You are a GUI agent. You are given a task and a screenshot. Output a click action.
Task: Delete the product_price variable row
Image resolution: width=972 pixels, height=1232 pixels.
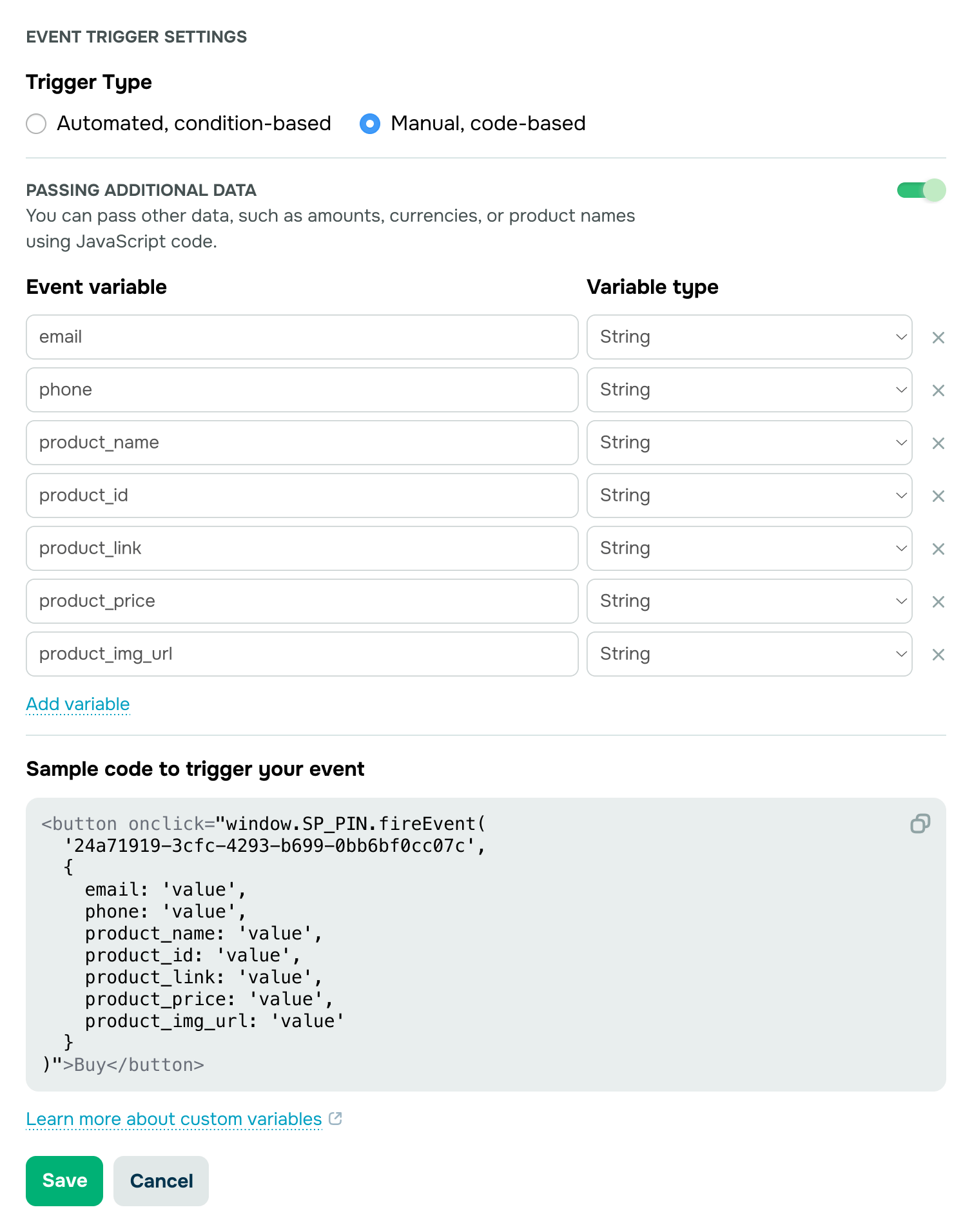(938, 602)
